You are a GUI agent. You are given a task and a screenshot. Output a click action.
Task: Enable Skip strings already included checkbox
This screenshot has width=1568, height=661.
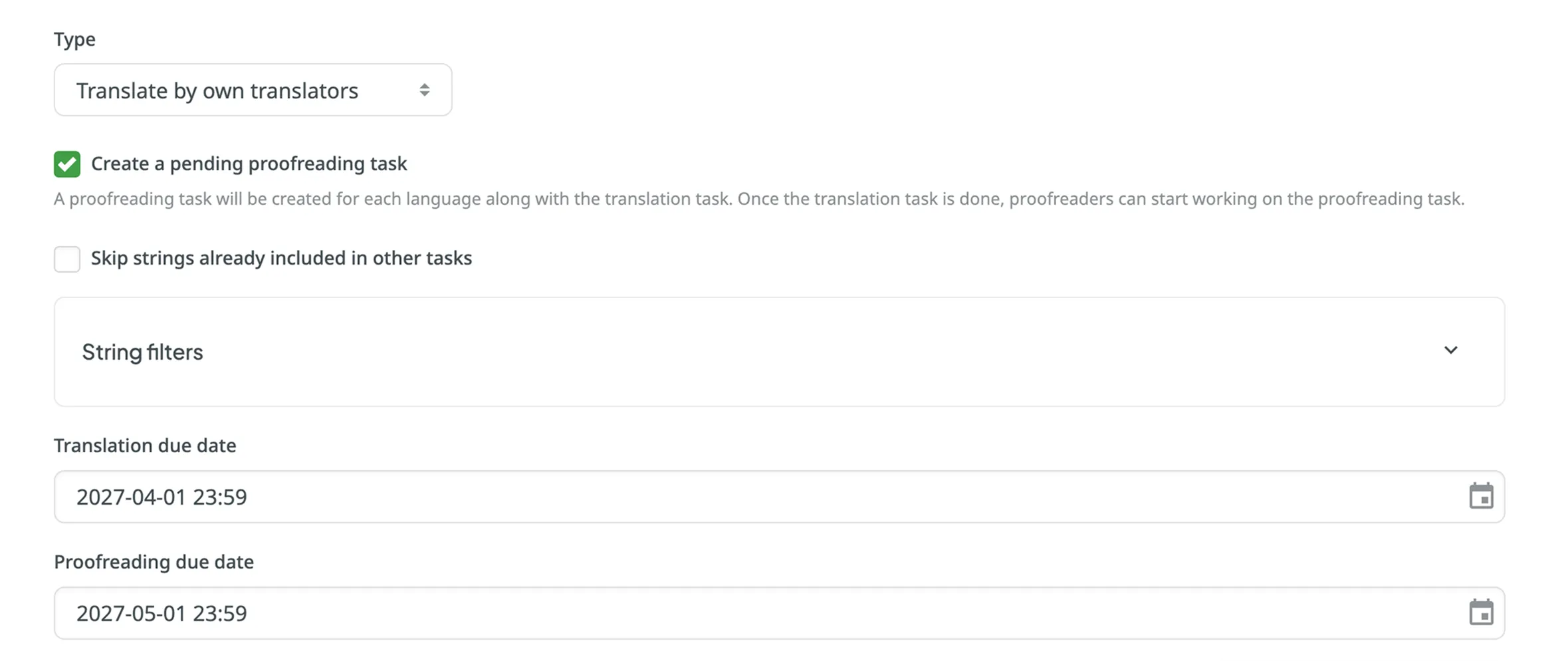point(67,259)
